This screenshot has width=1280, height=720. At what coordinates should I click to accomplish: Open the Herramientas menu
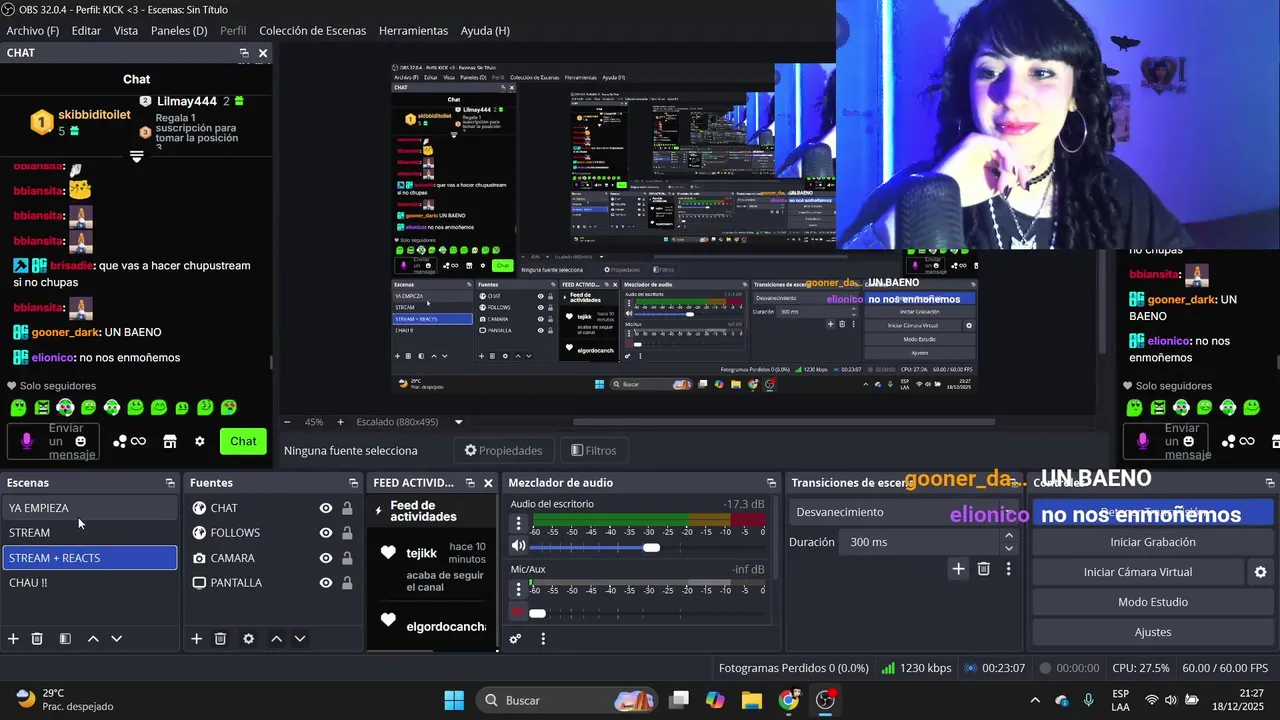413,31
